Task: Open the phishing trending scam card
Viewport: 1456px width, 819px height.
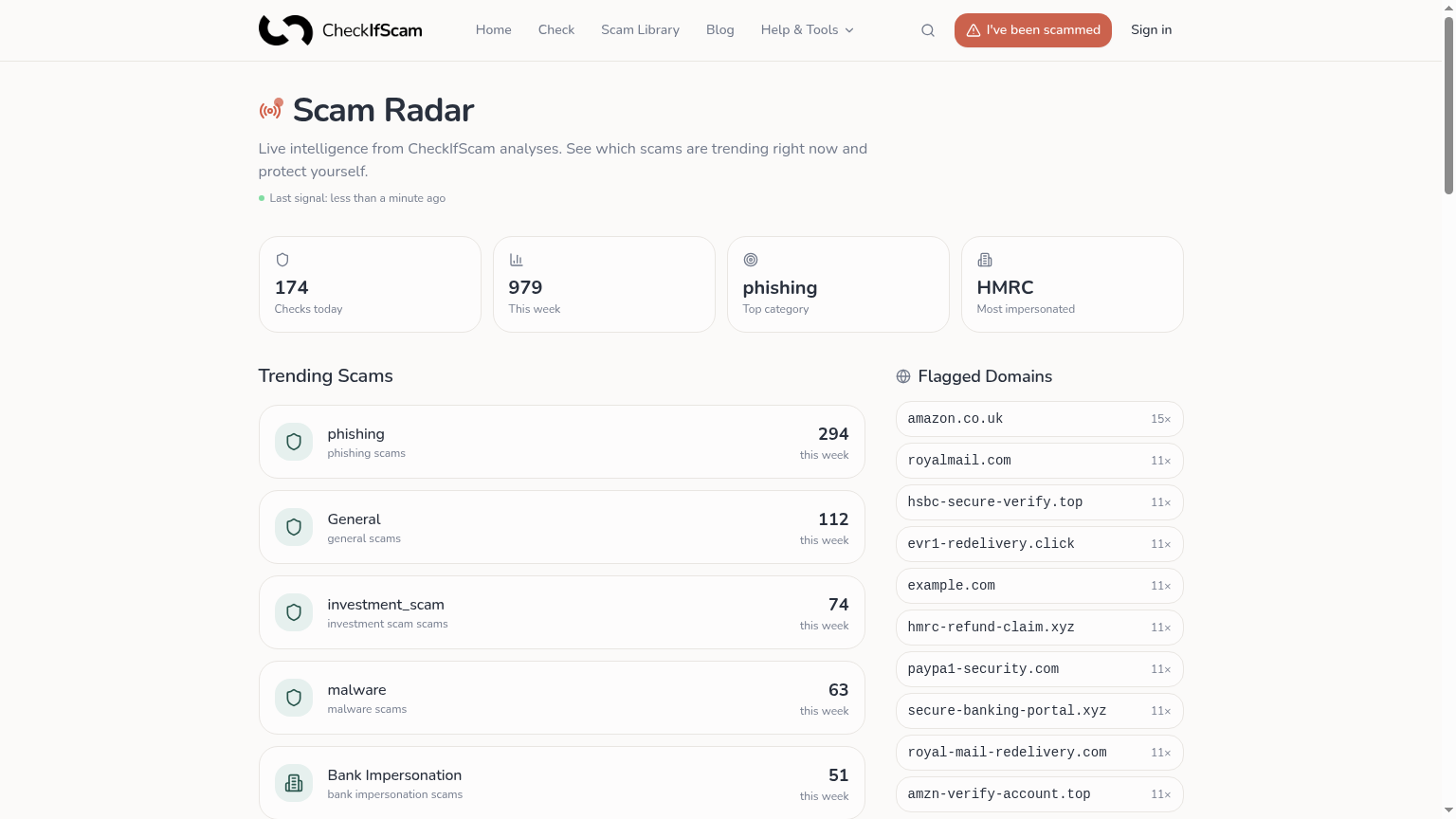Action: (562, 442)
